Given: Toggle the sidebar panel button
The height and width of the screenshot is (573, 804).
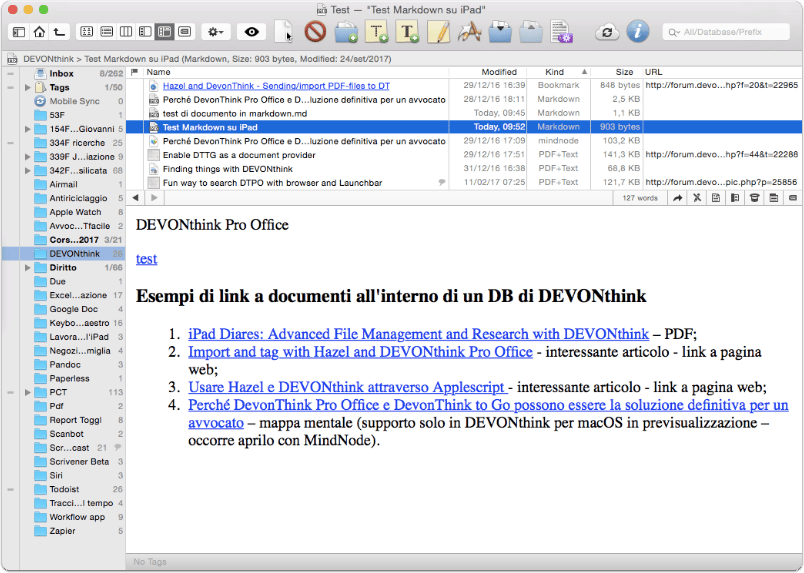Looking at the screenshot, I should [x=19, y=32].
